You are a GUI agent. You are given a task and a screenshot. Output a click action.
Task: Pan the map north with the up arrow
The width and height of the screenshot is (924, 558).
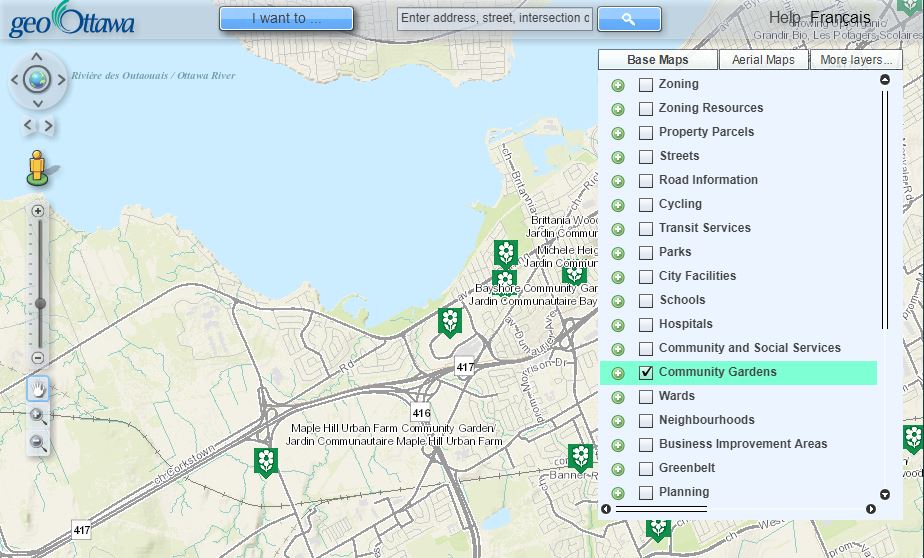tap(37, 57)
